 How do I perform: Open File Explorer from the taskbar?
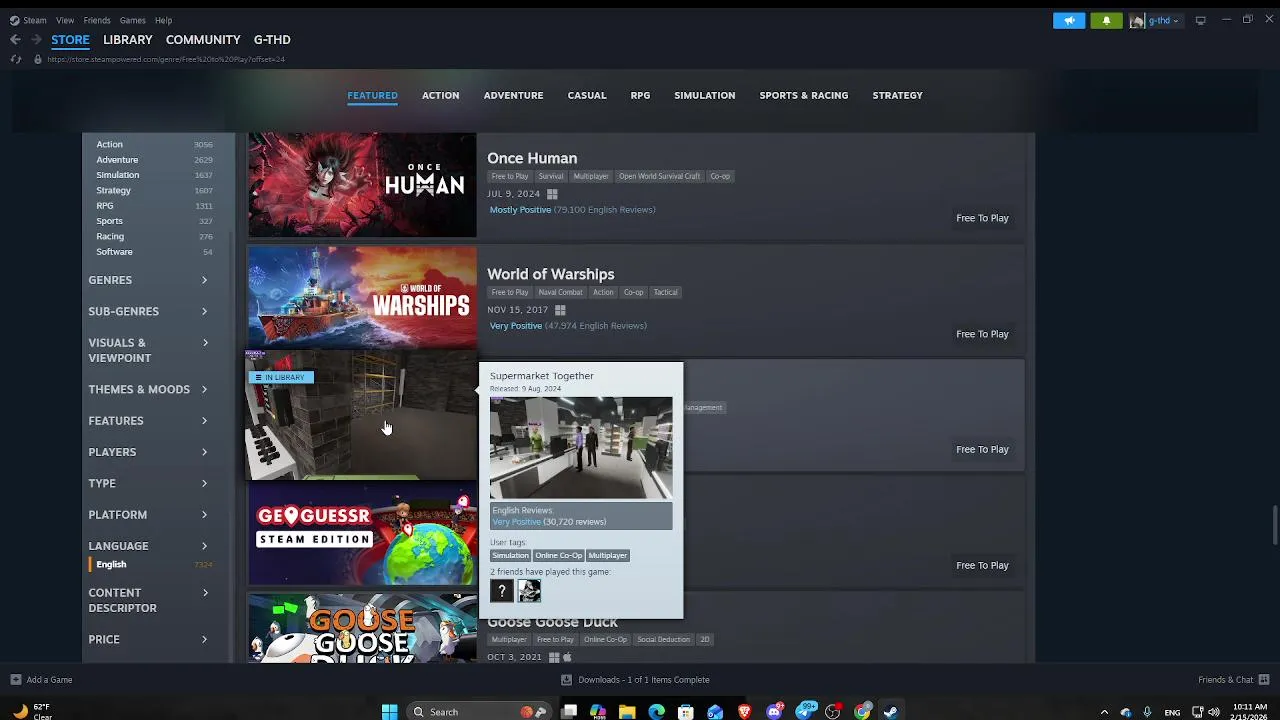[627, 712]
